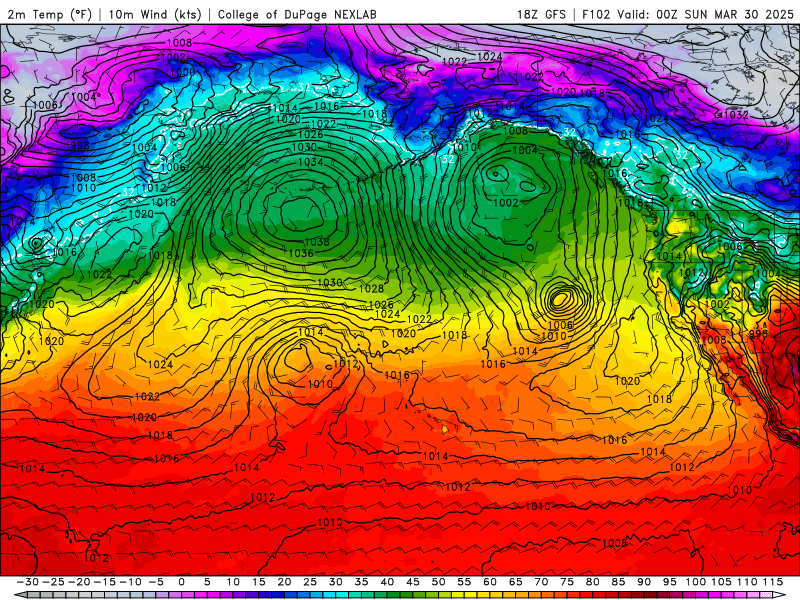Click the positive 25 scale label
The image size is (800, 600).
tap(310, 582)
